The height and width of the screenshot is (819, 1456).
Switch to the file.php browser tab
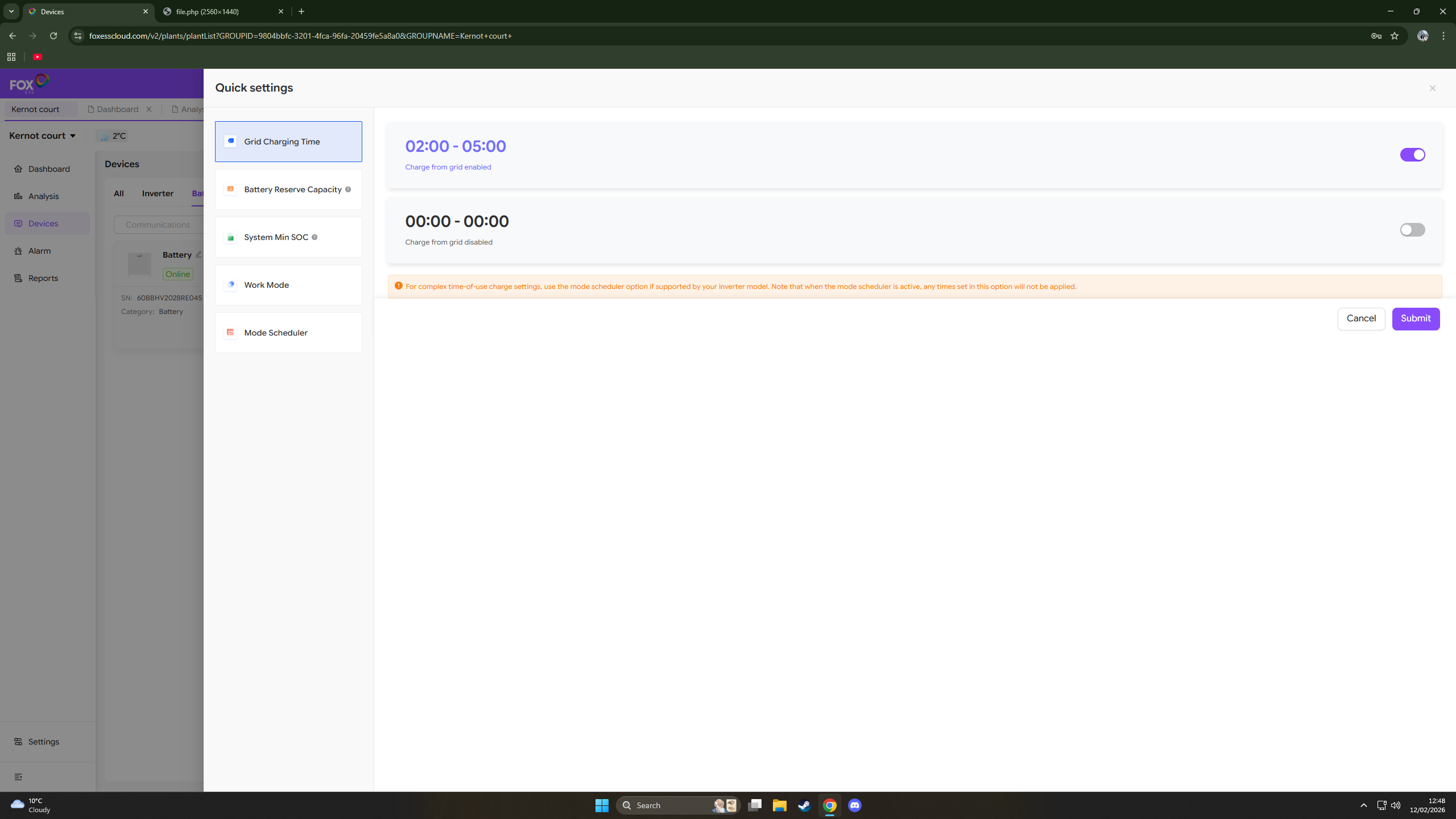pyautogui.click(x=222, y=11)
